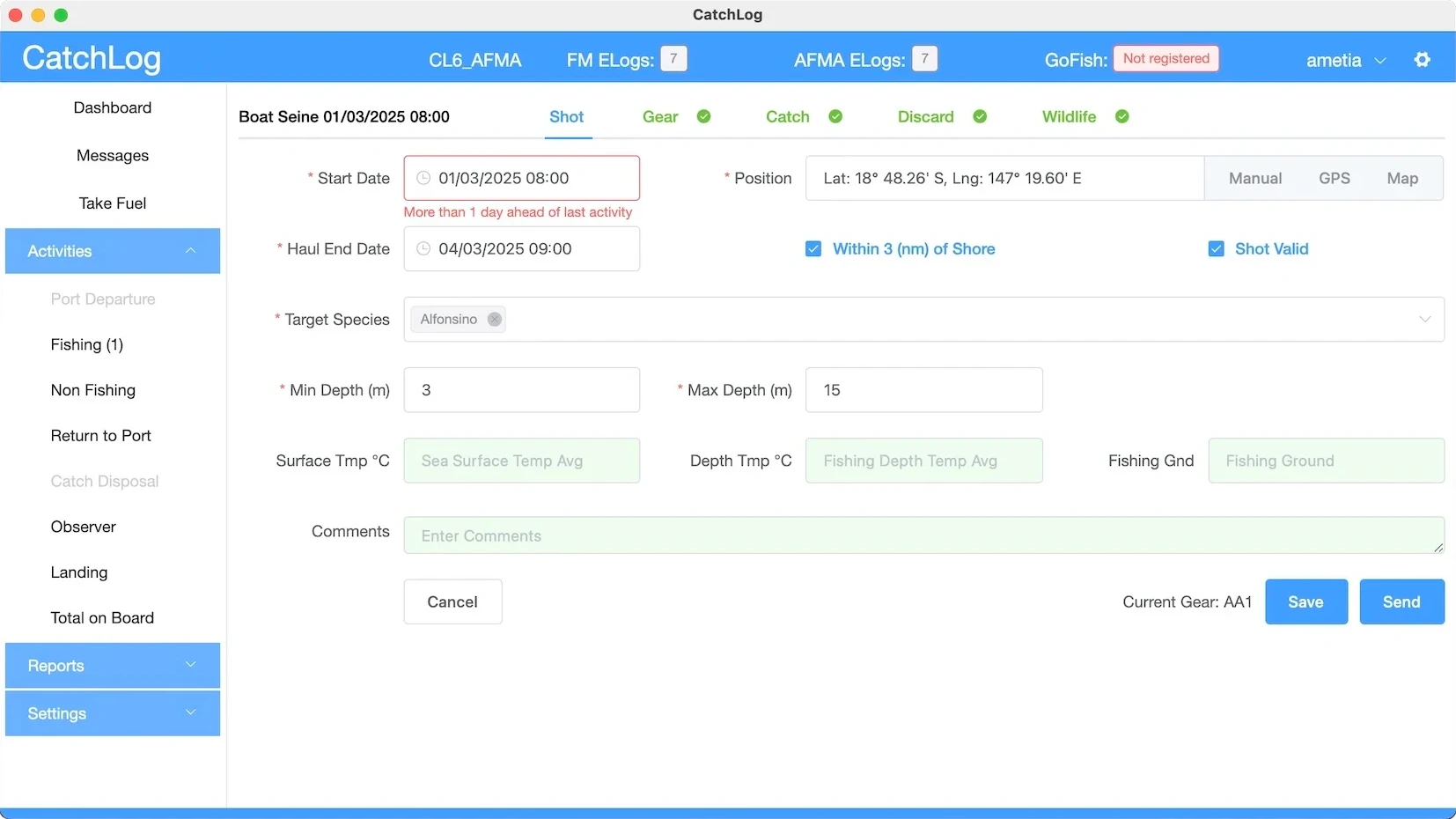Click the green checkmark beside Gear
The image size is (1456, 819).
click(x=703, y=117)
